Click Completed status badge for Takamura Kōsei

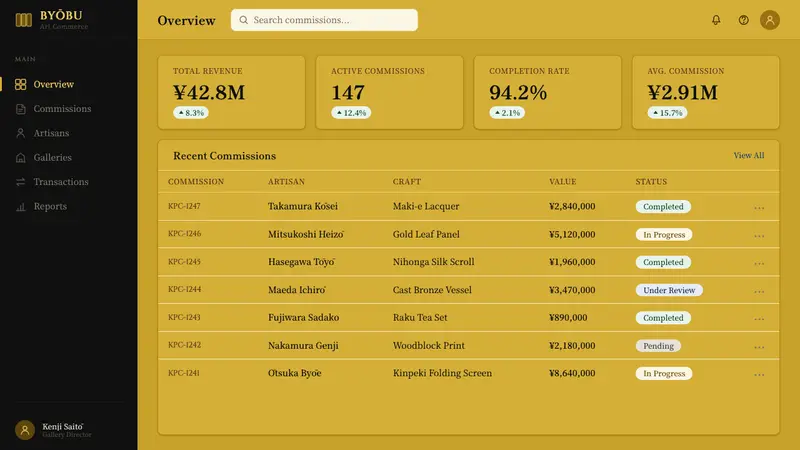click(663, 207)
